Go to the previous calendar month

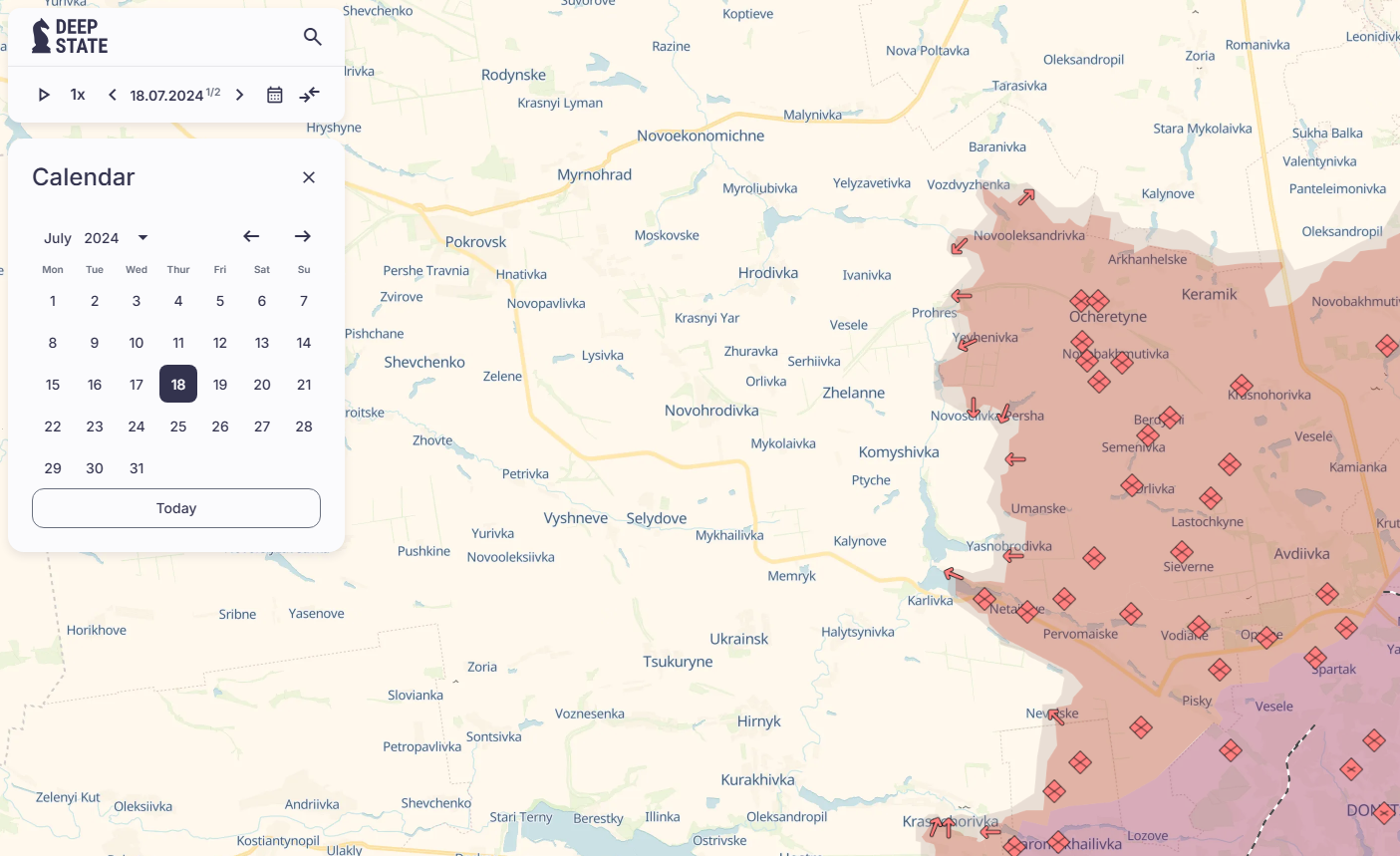[x=251, y=236]
